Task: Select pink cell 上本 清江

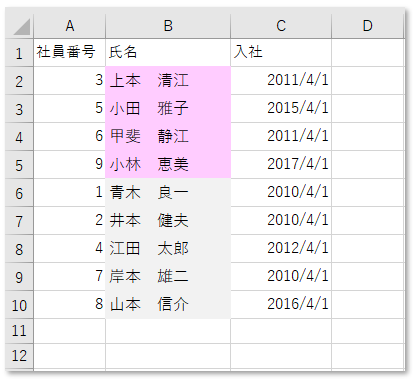Action: (x=168, y=81)
